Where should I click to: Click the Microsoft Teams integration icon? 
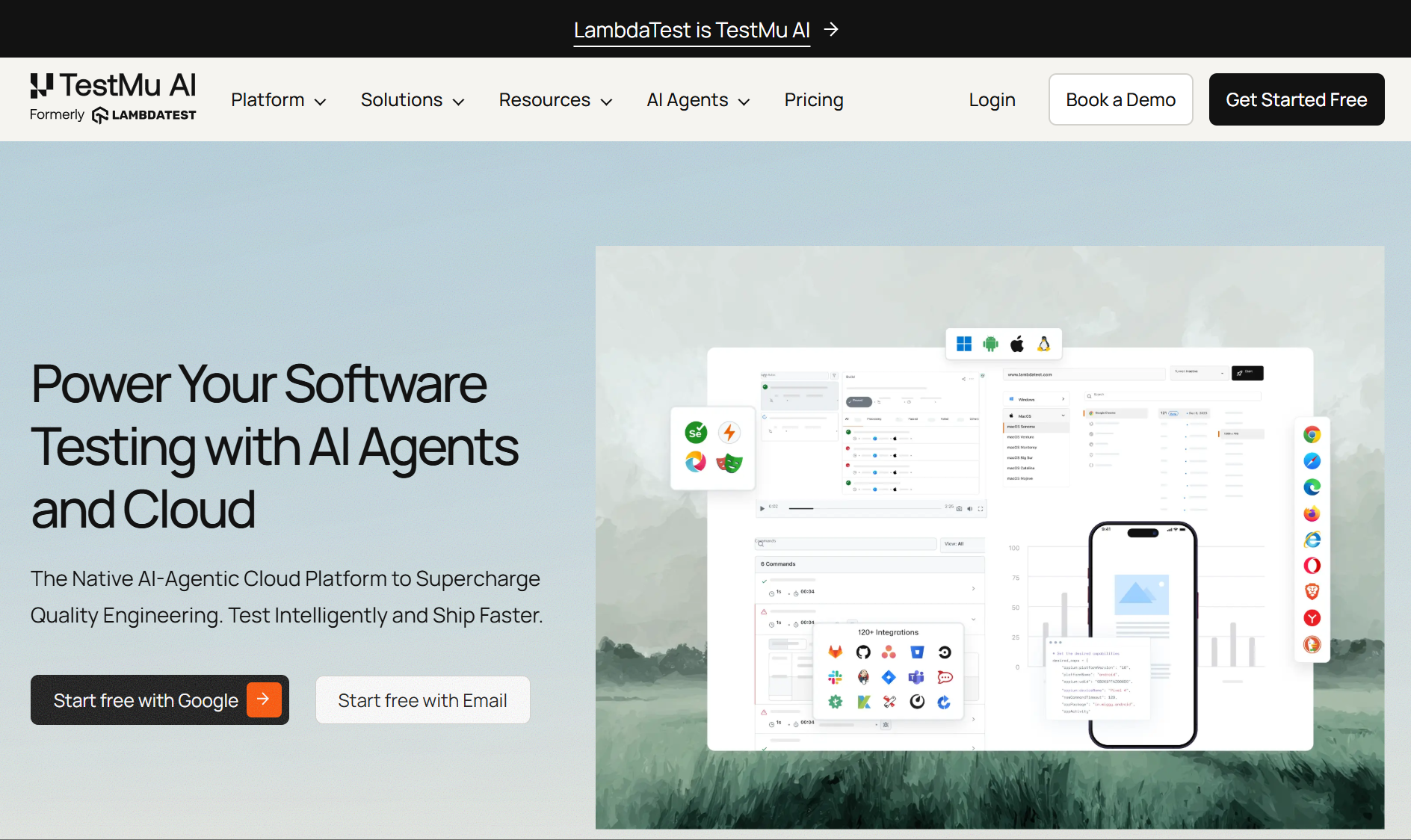pyautogui.click(x=917, y=677)
